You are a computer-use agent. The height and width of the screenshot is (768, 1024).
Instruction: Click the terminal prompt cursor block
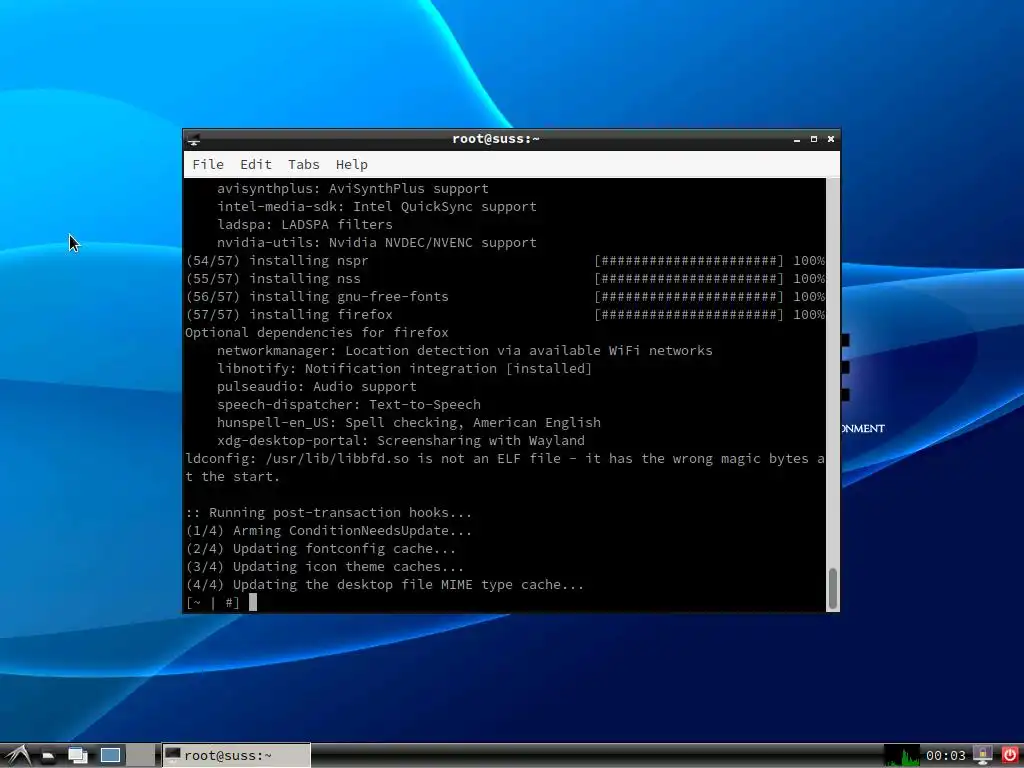pos(253,602)
